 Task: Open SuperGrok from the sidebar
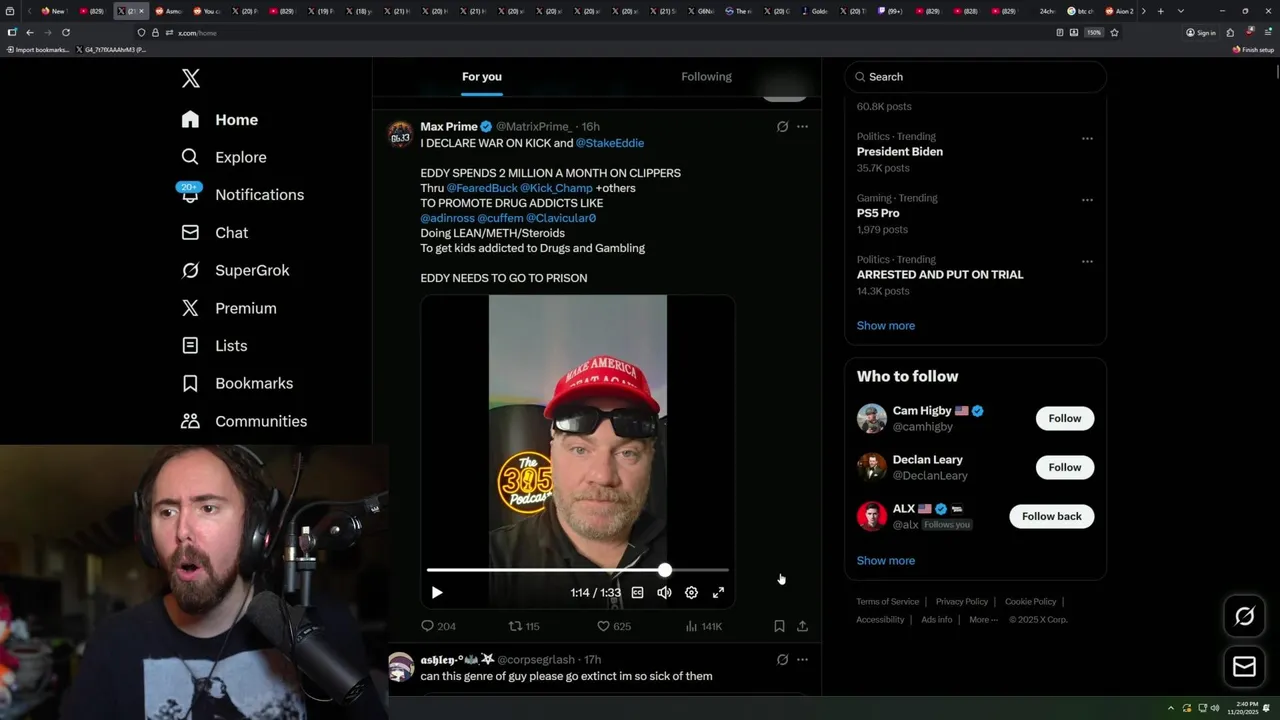235,270
